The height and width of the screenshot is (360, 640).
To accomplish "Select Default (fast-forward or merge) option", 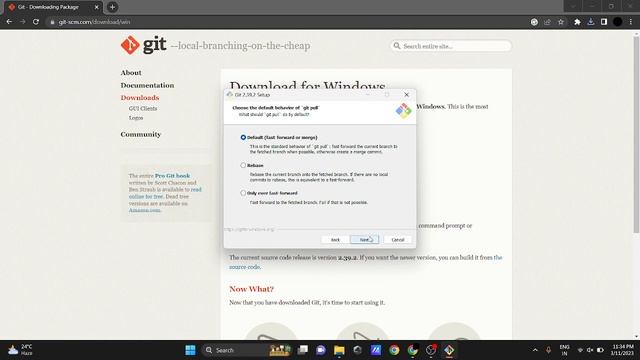I will 243,138.
